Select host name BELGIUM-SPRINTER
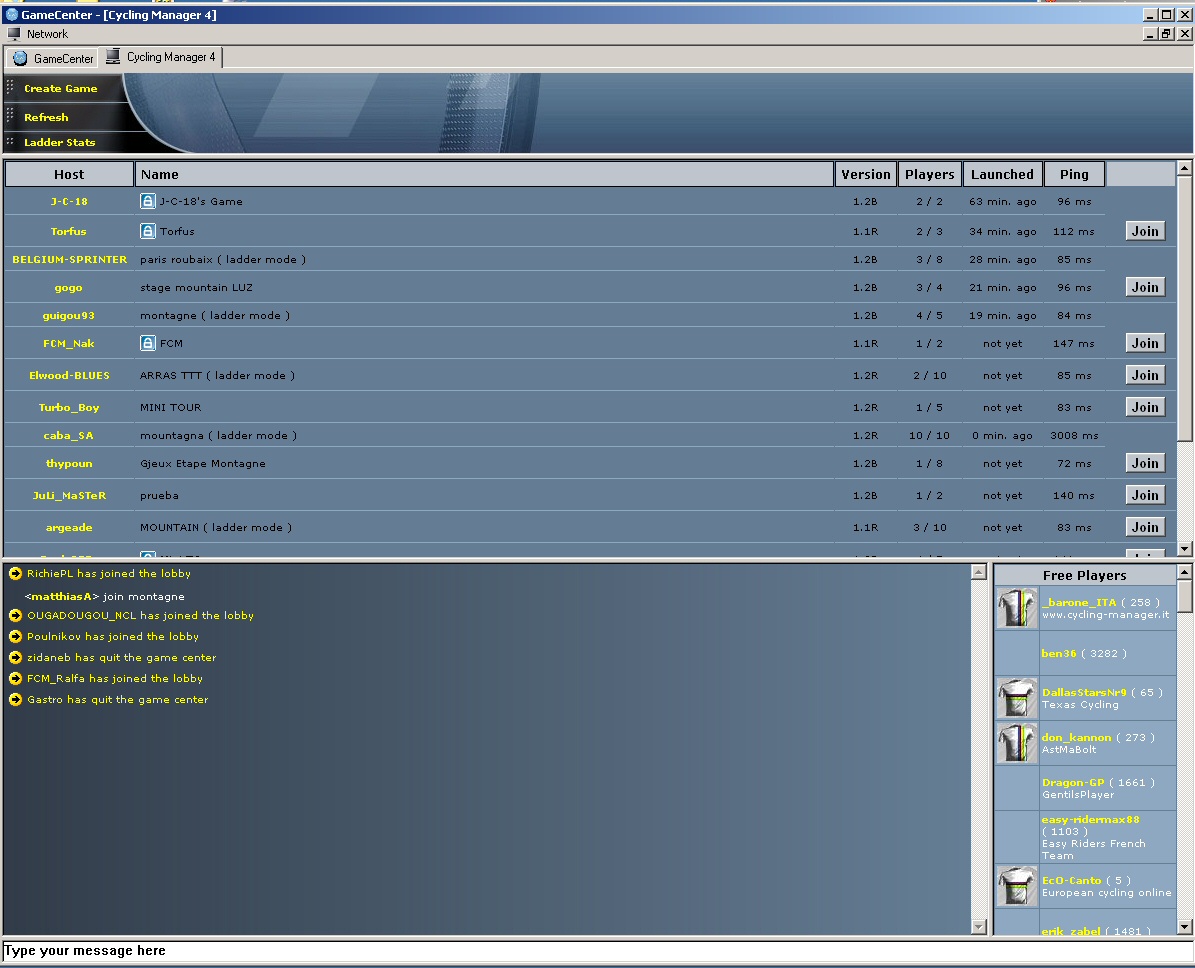This screenshot has height=968, width=1195. 69,259
